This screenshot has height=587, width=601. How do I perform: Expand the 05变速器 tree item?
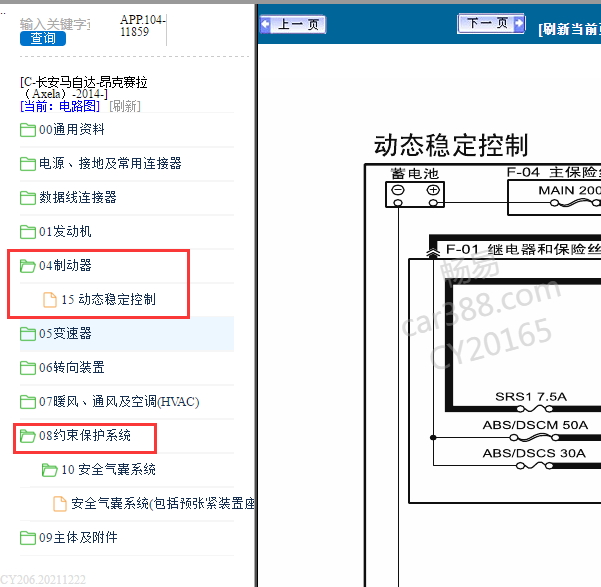[x=65, y=334]
